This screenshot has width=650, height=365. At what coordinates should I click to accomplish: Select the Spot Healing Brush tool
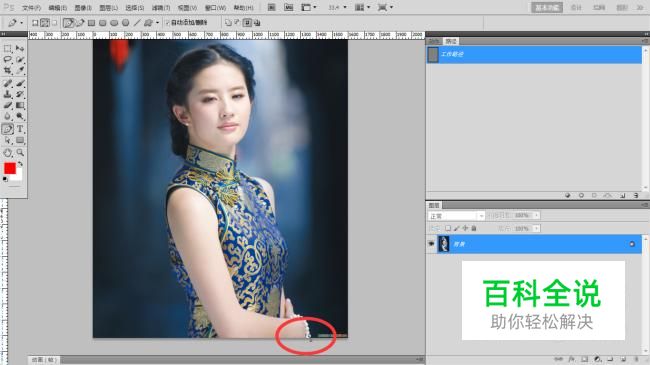point(7,84)
